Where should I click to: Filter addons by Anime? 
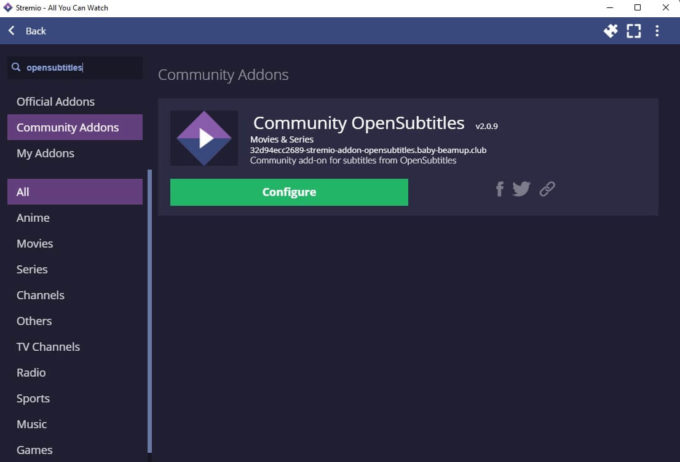pyautogui.click(x=33, y=218)
